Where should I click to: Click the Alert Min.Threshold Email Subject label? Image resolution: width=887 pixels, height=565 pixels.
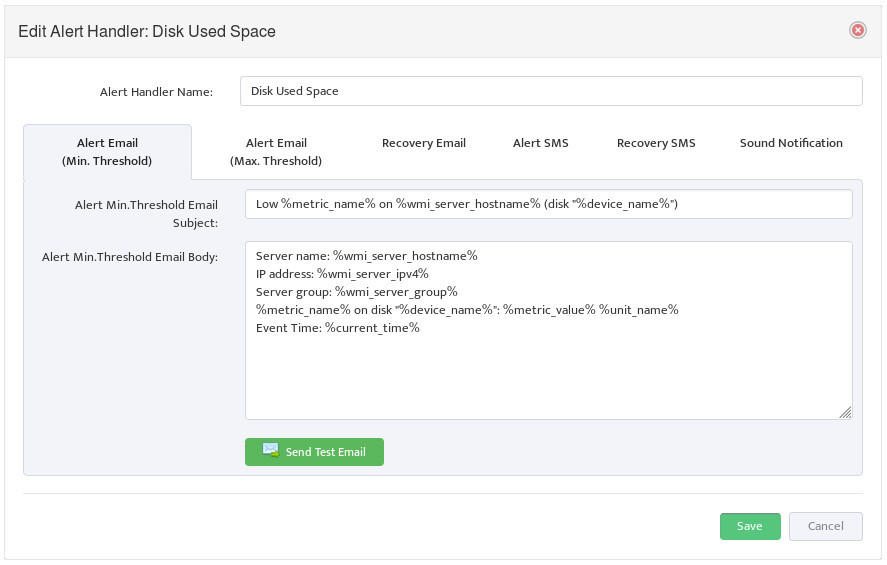(x=146, y=214)
